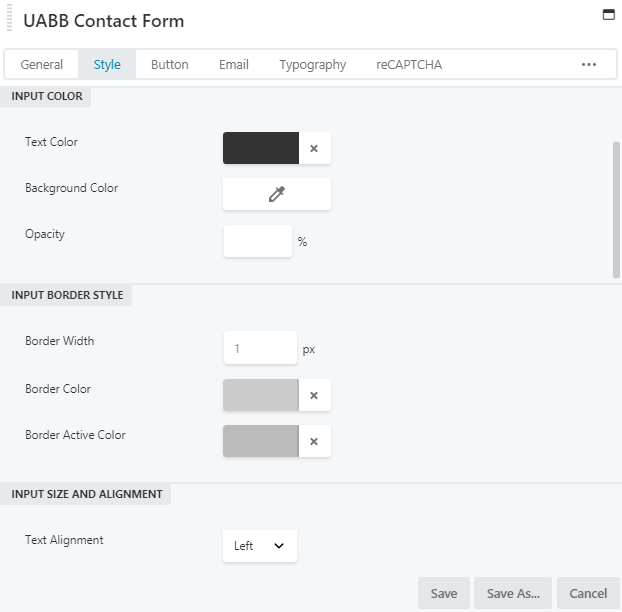The height and width of the screenshot is (612, 622).
Task: Cancel the contact form settings
Action: point(588,593)
